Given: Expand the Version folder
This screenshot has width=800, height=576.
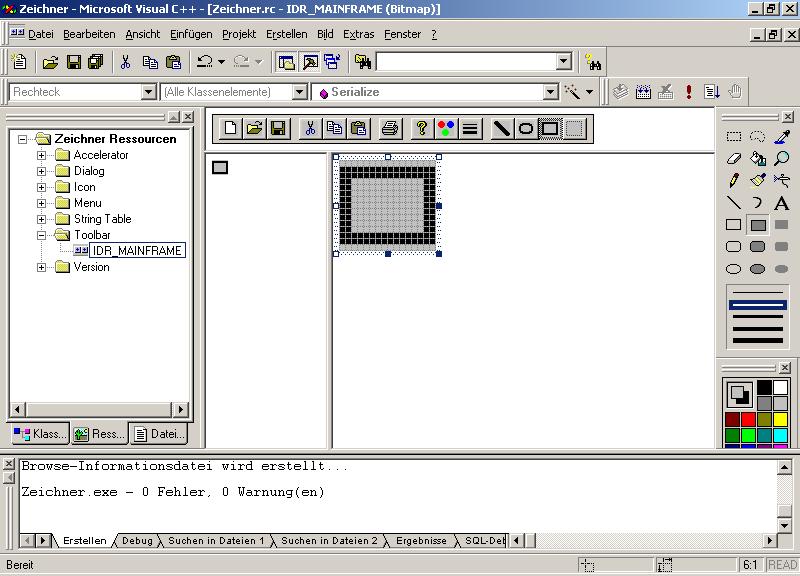Looking at the screenshot, I should (41, 267).
